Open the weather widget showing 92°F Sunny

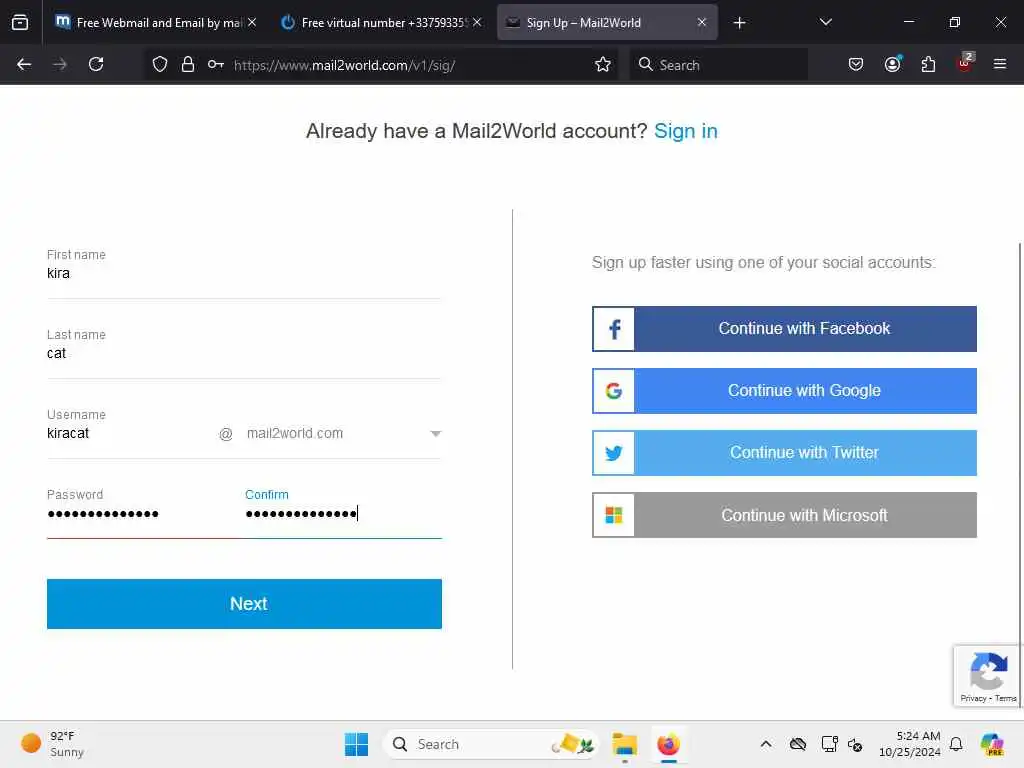click(x=54, y=744)
